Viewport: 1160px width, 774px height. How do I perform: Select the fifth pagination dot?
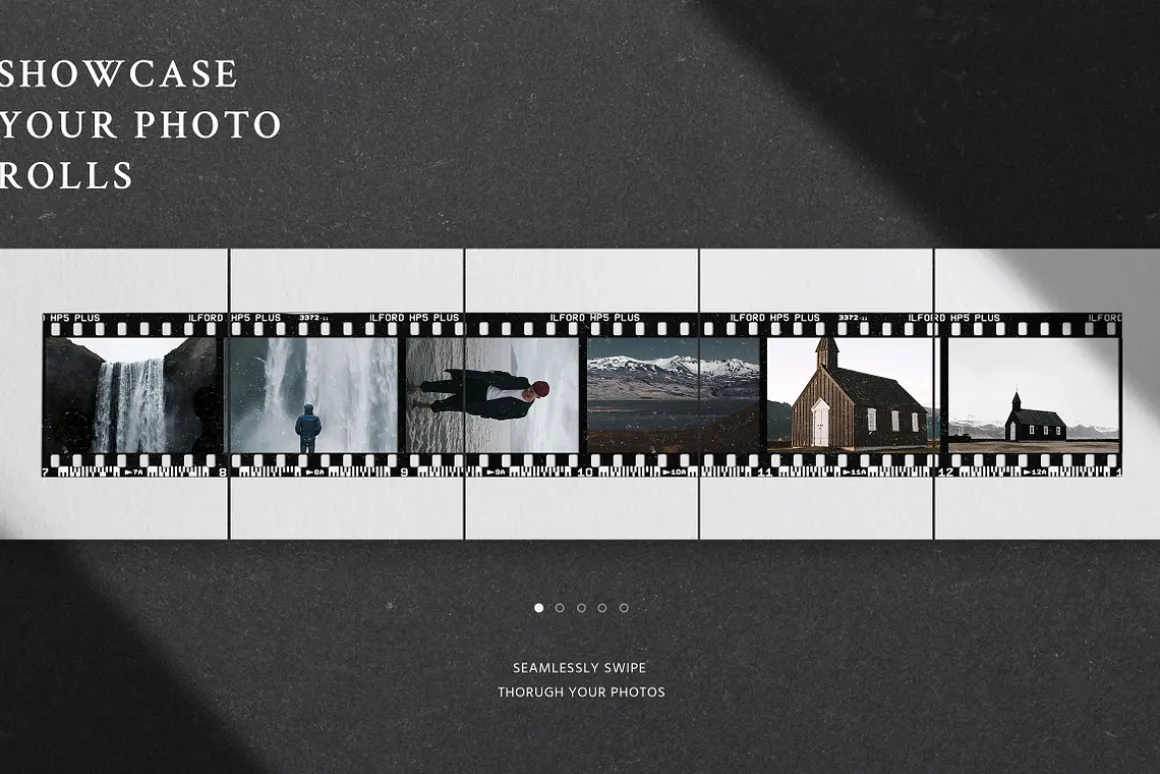pyautogui.click(x=624, y=608)
